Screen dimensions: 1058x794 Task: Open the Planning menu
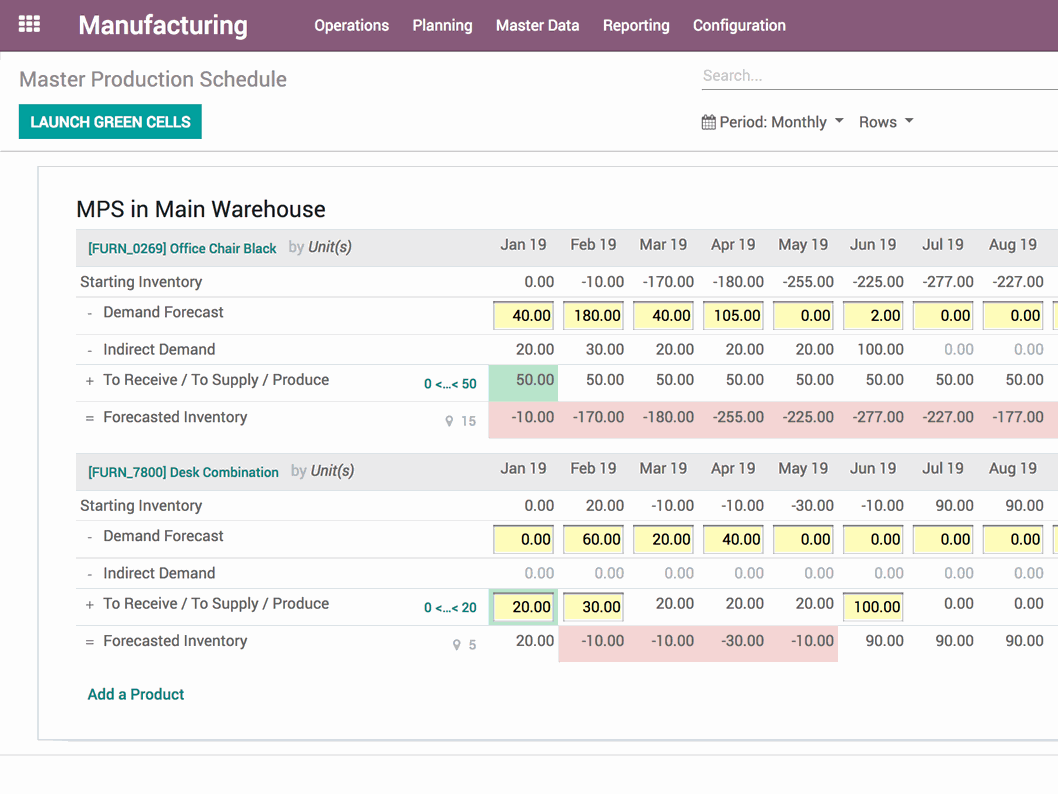point(442,26)
